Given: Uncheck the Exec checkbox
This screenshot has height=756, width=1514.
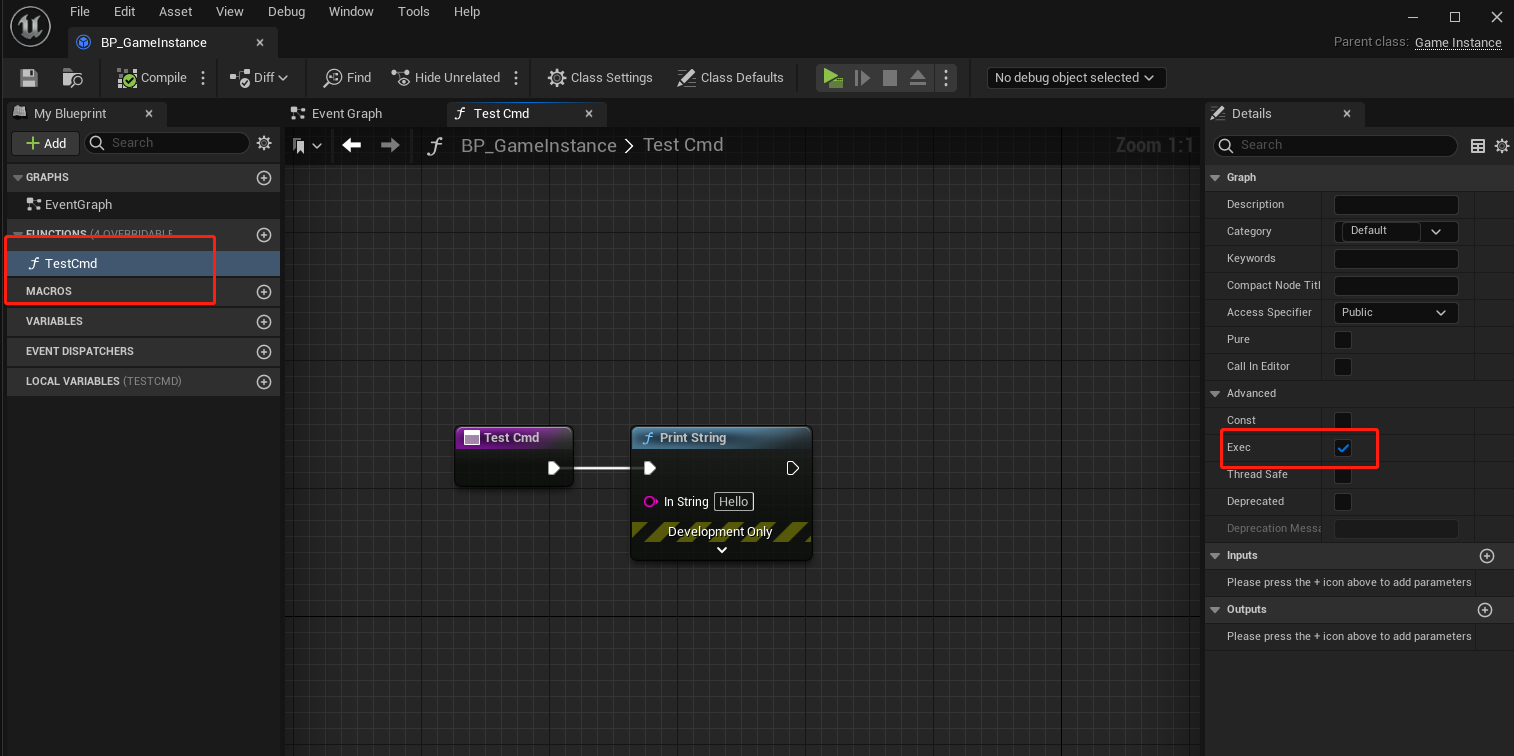Looking at the screenshot, I should tap(1343, 448).
